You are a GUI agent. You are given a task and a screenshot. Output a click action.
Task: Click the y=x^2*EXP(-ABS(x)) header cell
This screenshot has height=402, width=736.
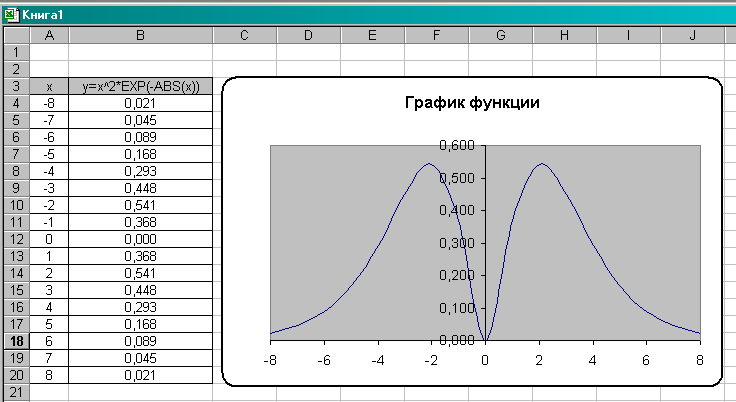point(140,86)
